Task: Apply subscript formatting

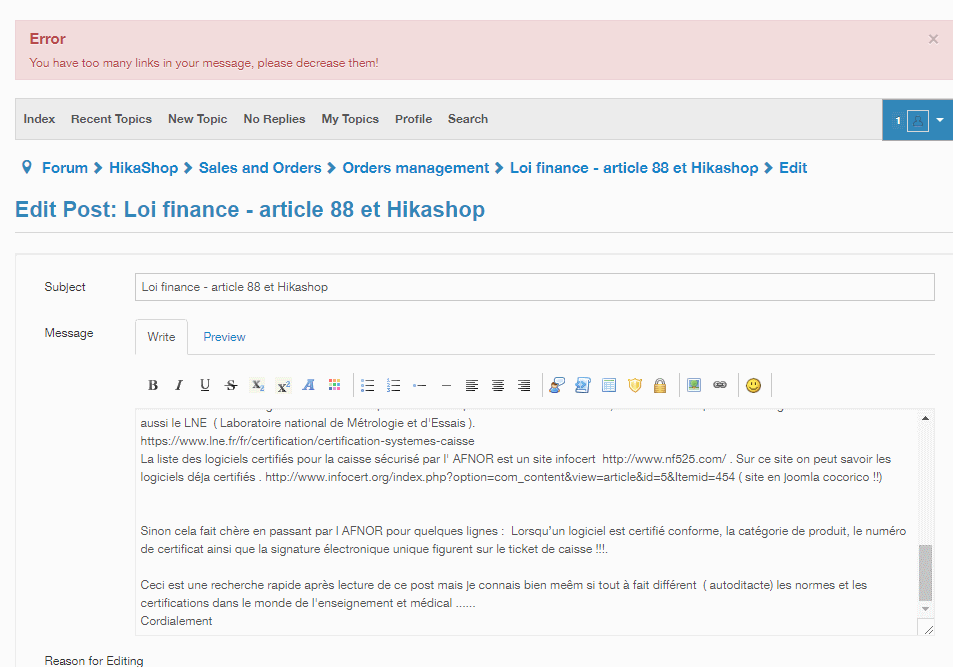Action: pos(257,385)
